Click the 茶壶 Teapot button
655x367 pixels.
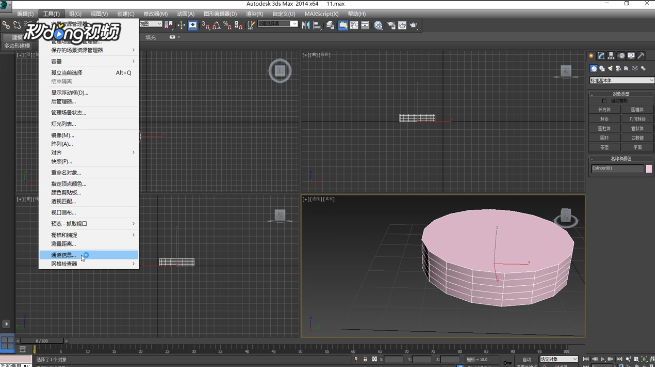click(x=604, y=147)
